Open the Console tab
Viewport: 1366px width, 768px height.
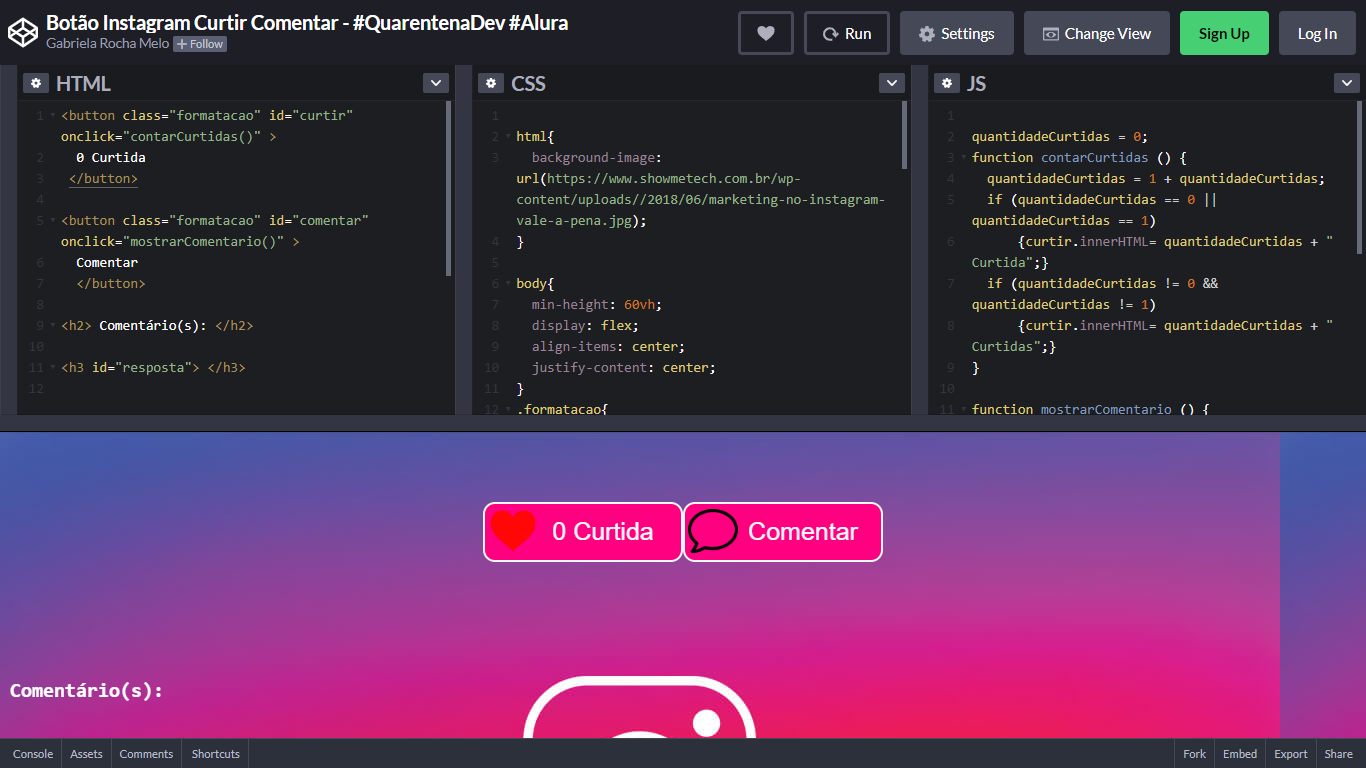coord(32,754)
